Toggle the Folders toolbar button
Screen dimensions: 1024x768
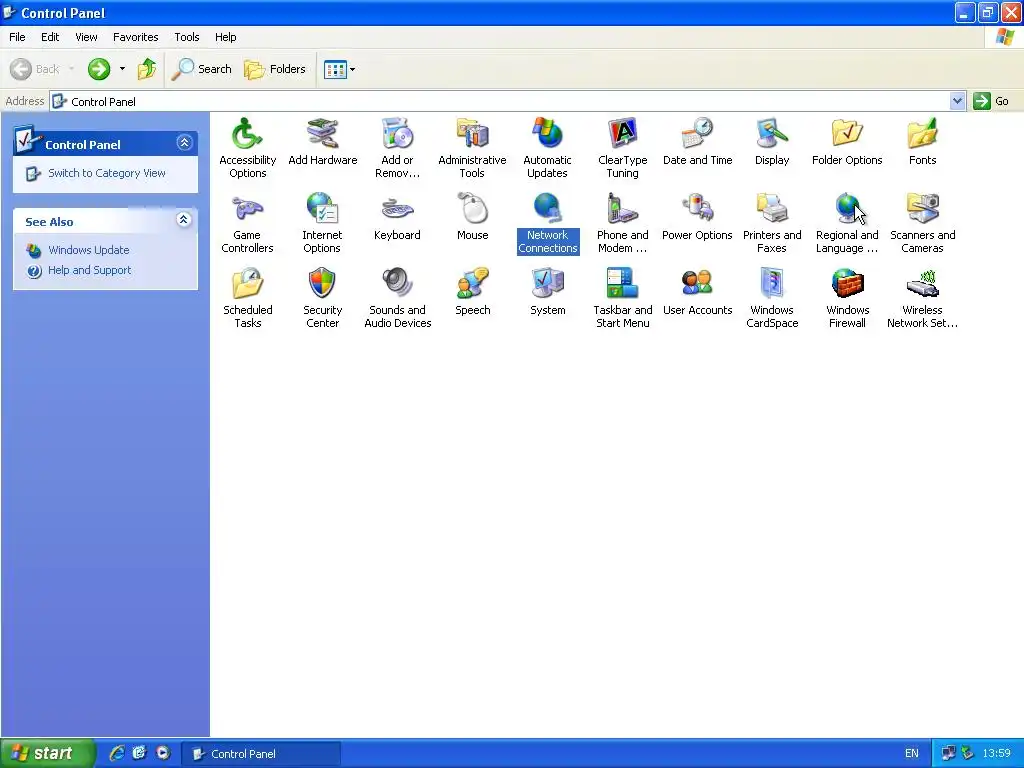tap(275, 69)
